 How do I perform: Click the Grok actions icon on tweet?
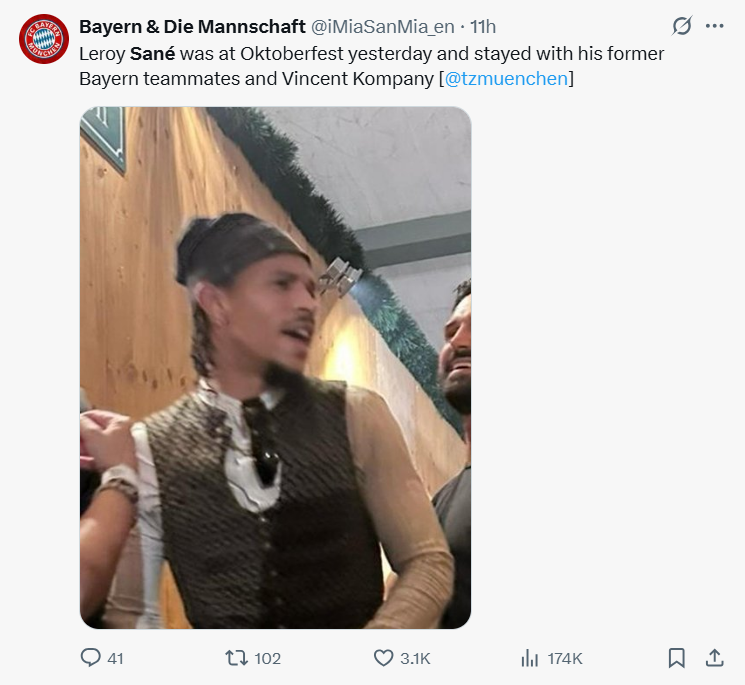click(682, 26)
